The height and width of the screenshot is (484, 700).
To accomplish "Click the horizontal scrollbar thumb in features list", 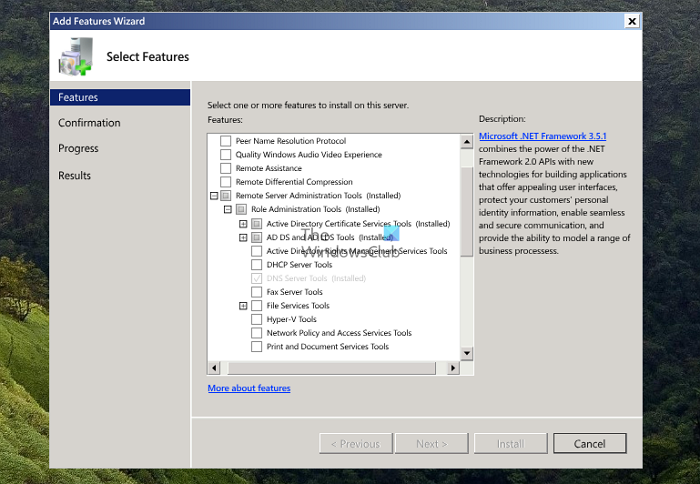I will click(332, 368).
